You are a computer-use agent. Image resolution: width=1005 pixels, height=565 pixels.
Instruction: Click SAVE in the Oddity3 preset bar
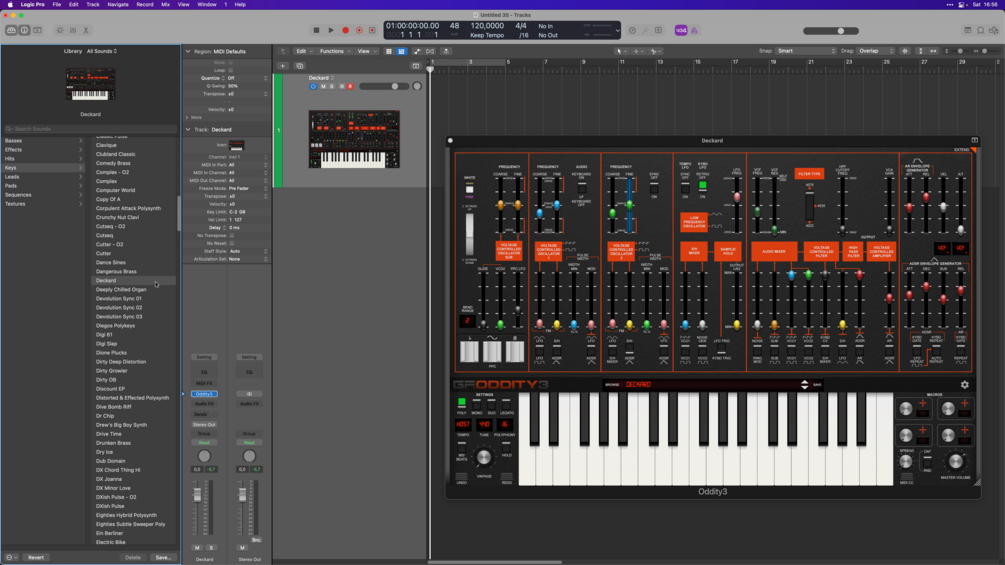coord(817,385)
